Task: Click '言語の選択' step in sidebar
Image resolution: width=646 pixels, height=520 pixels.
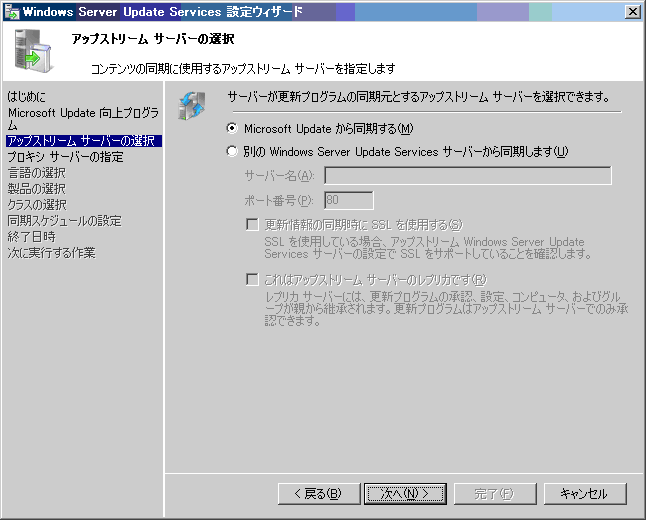Action: click(x=37, y=173)
